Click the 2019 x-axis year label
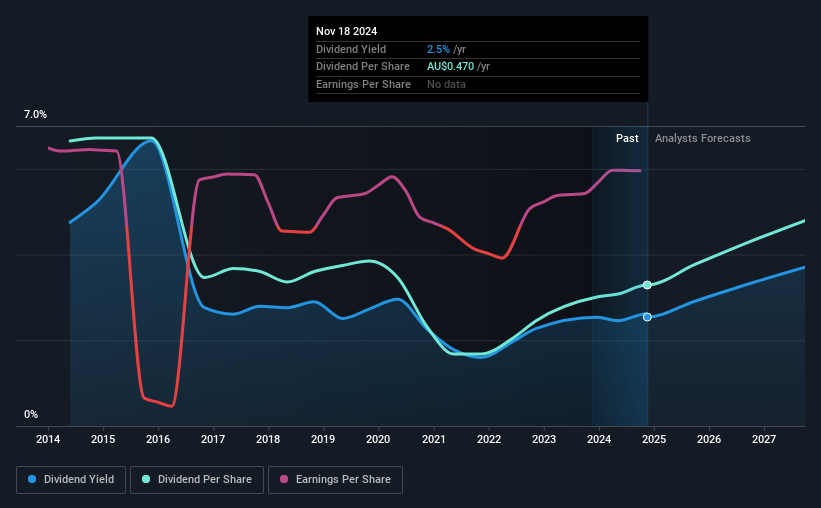This screenshot has width=821, height=508. pos(323,439)
